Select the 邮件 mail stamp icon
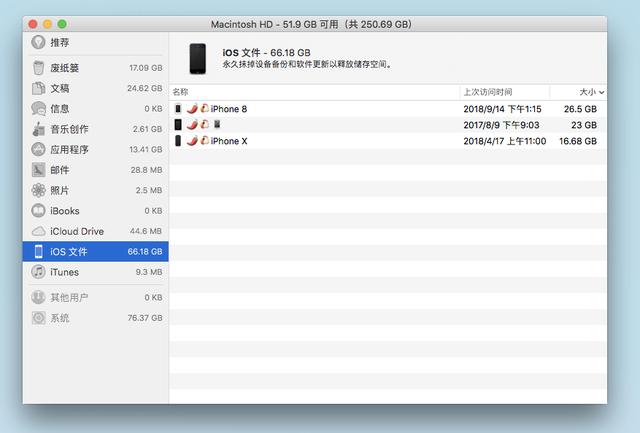The height and width of the screenshot is (433, 640). click(x=38, y=170)
